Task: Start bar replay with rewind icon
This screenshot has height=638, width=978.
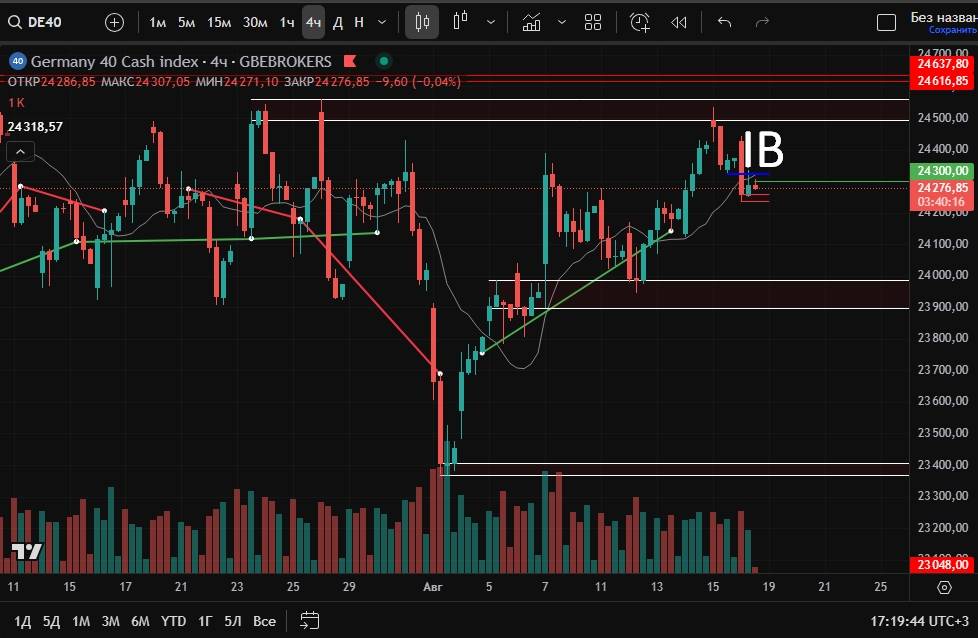Action: (679, 22)
